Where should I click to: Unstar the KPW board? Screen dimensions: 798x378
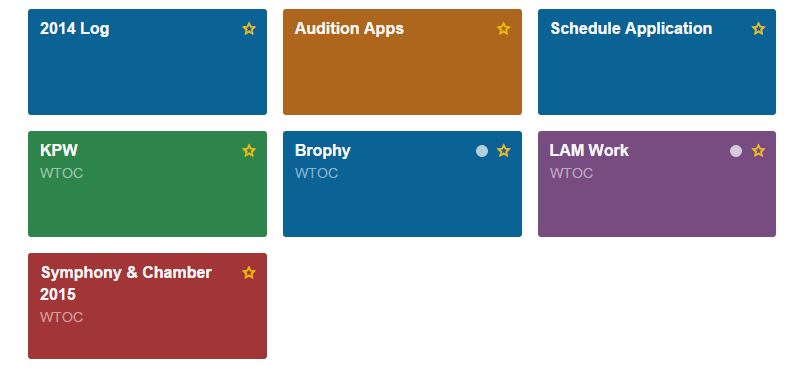click(249, 151)
